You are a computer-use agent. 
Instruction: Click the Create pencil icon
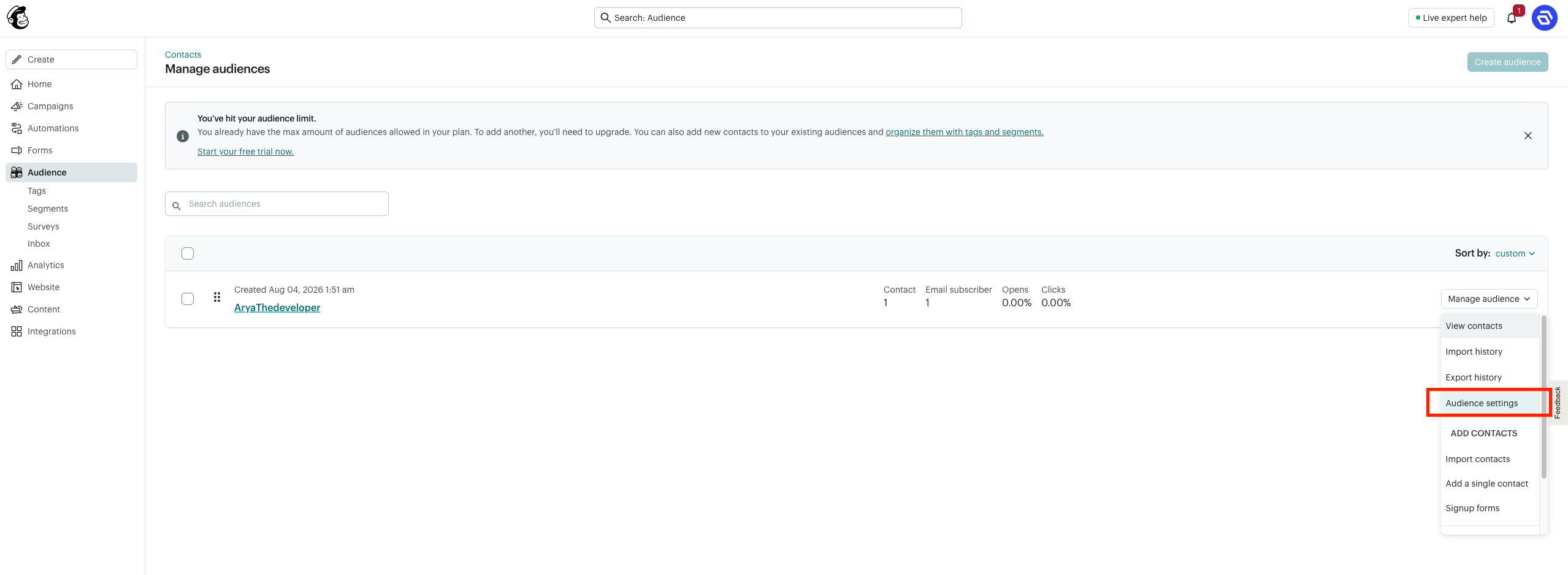click(17, 60)
